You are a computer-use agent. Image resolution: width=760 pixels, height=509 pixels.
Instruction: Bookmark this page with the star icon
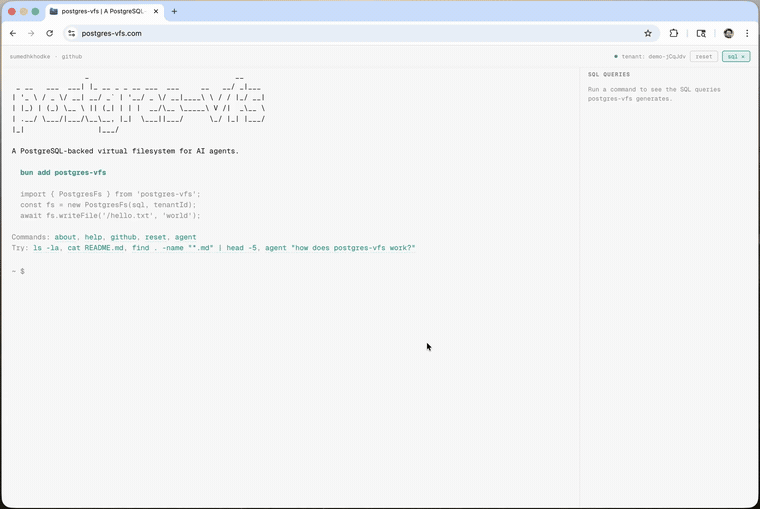(x=648, y=33)
